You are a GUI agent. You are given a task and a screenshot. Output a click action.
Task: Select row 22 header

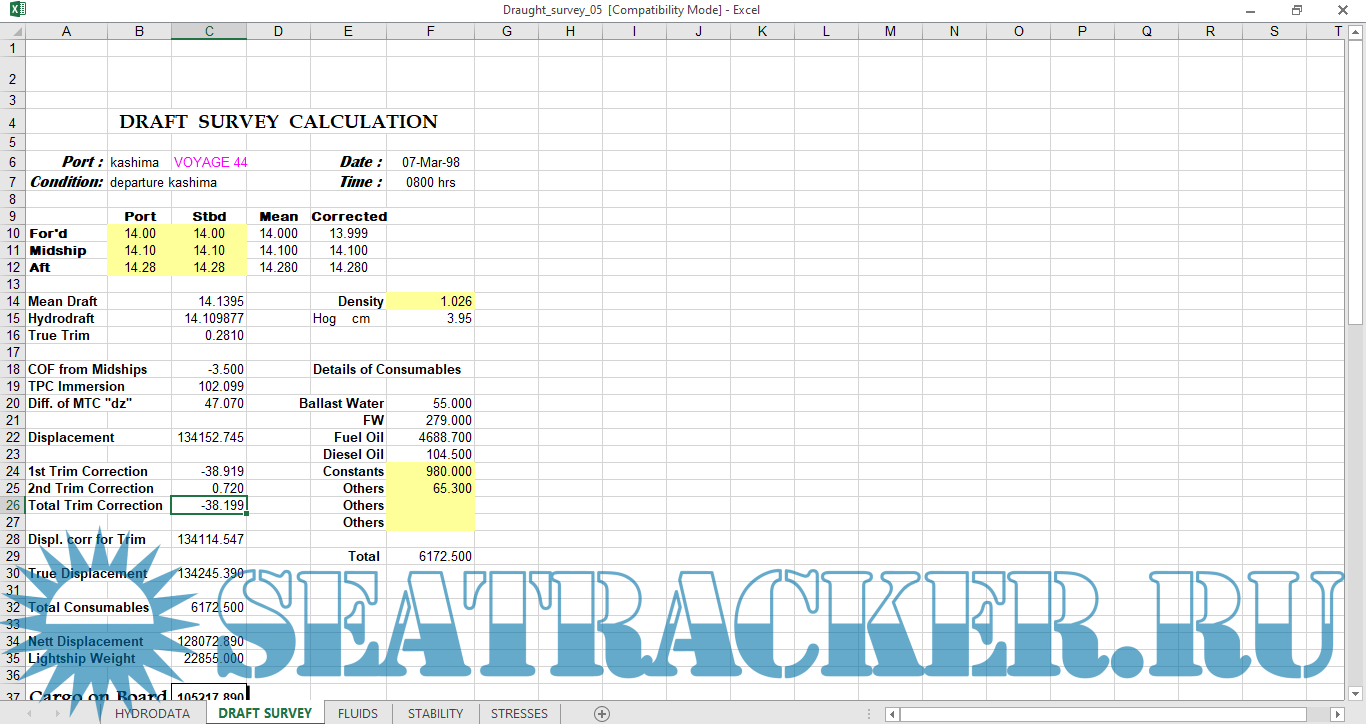click(12, 437)
